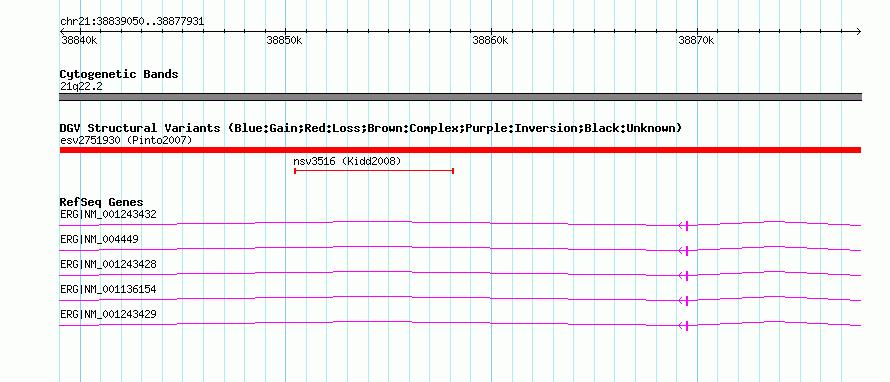
Task: Click the 38870k ruler tick label
Action: [x=696, y=40]
